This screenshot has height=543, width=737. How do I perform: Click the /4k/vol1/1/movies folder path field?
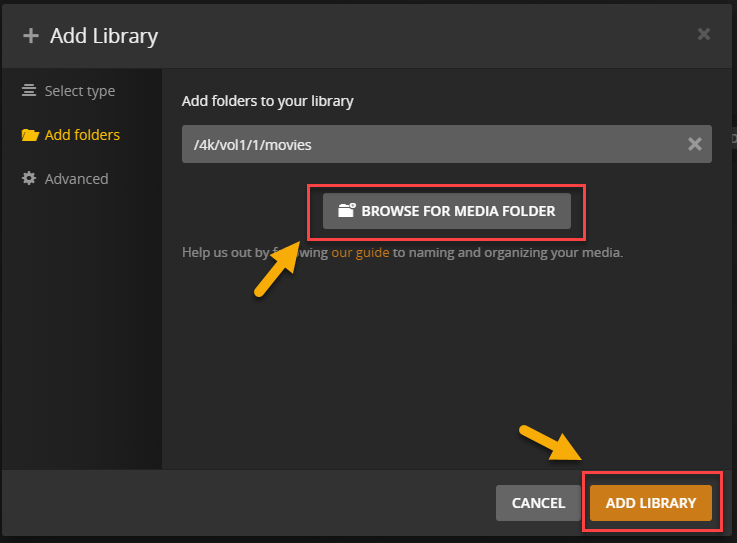point(430,144)
